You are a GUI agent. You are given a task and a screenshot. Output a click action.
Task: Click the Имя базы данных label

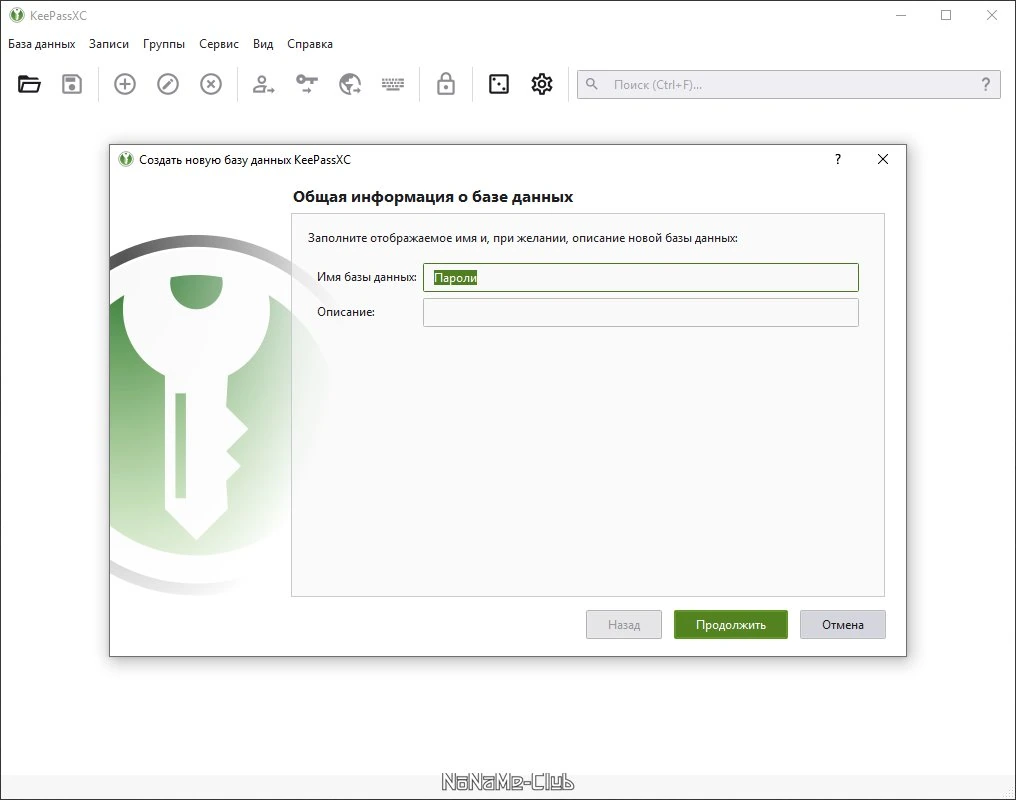(367, 277)
